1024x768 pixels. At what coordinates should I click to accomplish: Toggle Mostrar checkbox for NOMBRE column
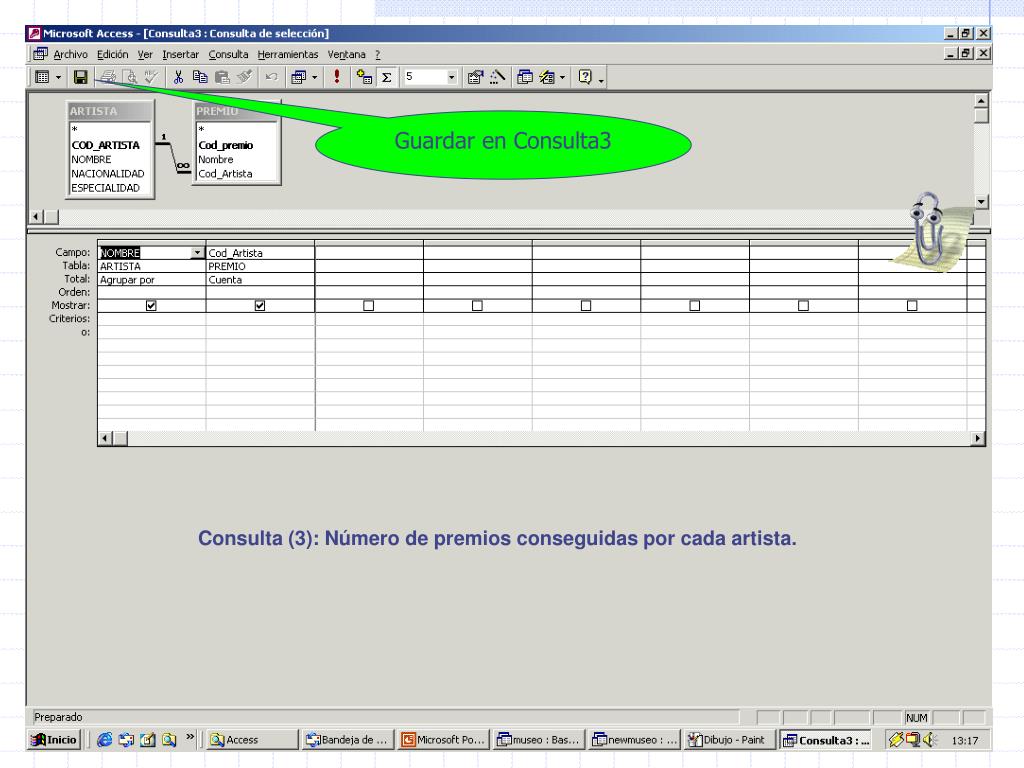pos(151,305)
